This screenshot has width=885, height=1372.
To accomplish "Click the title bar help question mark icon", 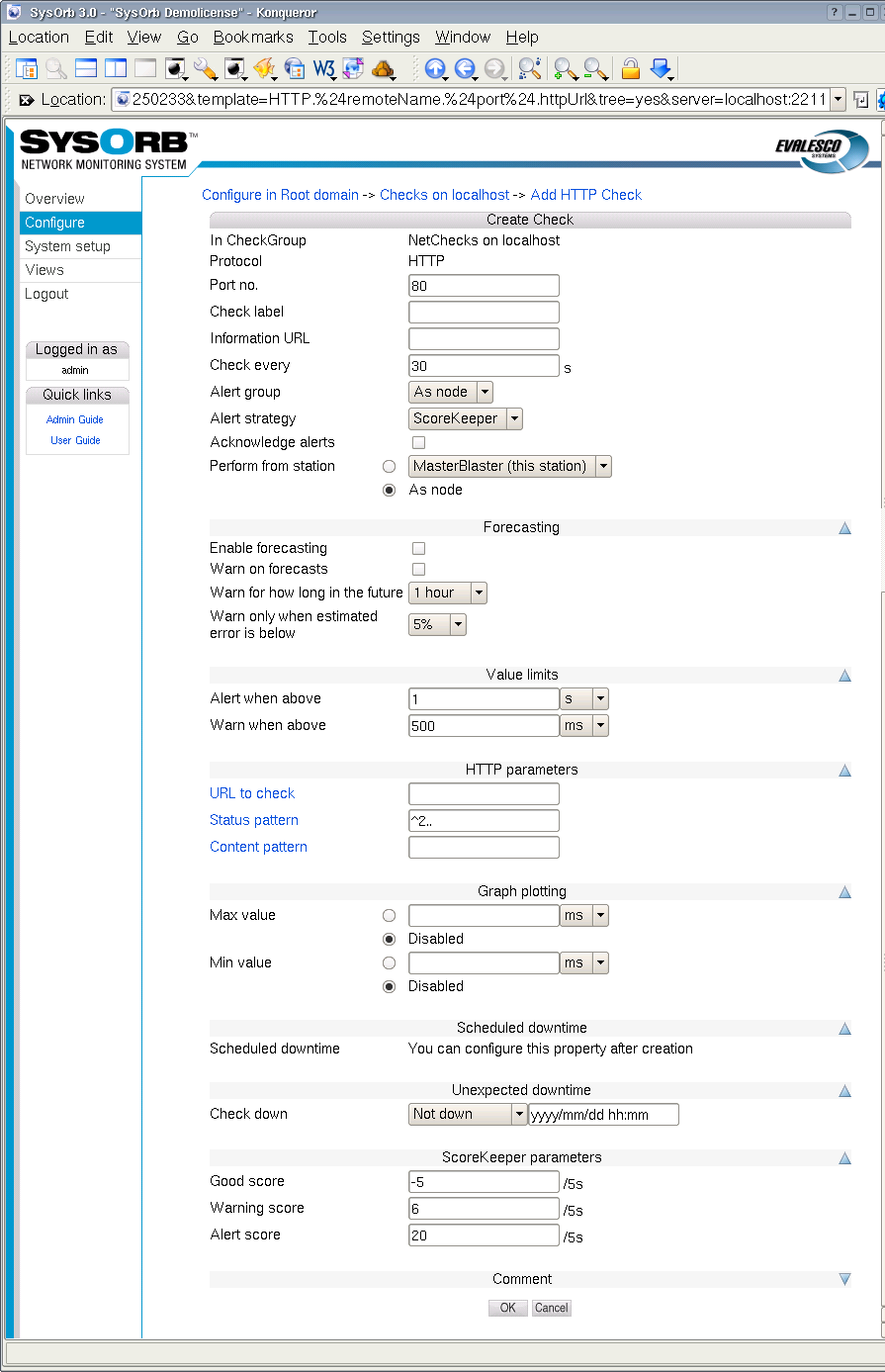I will click(836, 11).
